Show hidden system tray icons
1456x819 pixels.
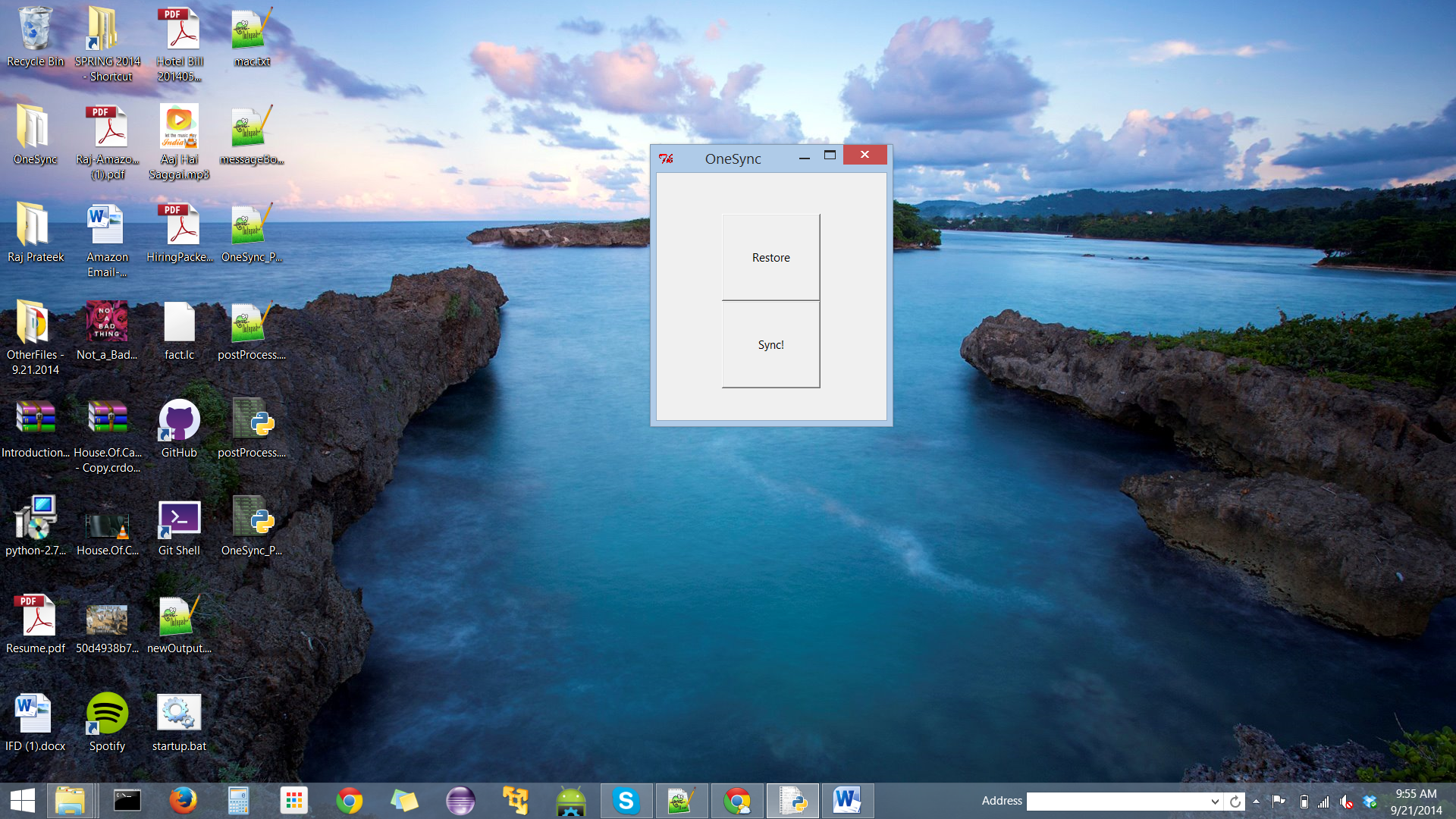1257,802
